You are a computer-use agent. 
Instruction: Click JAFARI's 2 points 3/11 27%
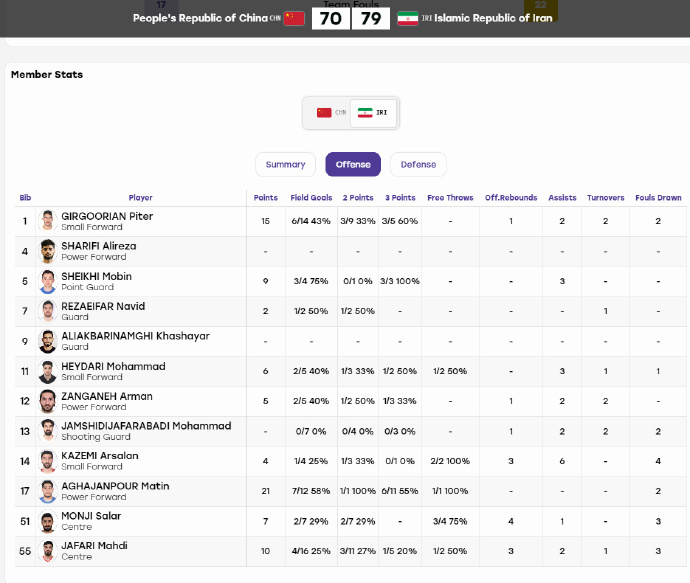pyautogui.click(x=358, y=551)
